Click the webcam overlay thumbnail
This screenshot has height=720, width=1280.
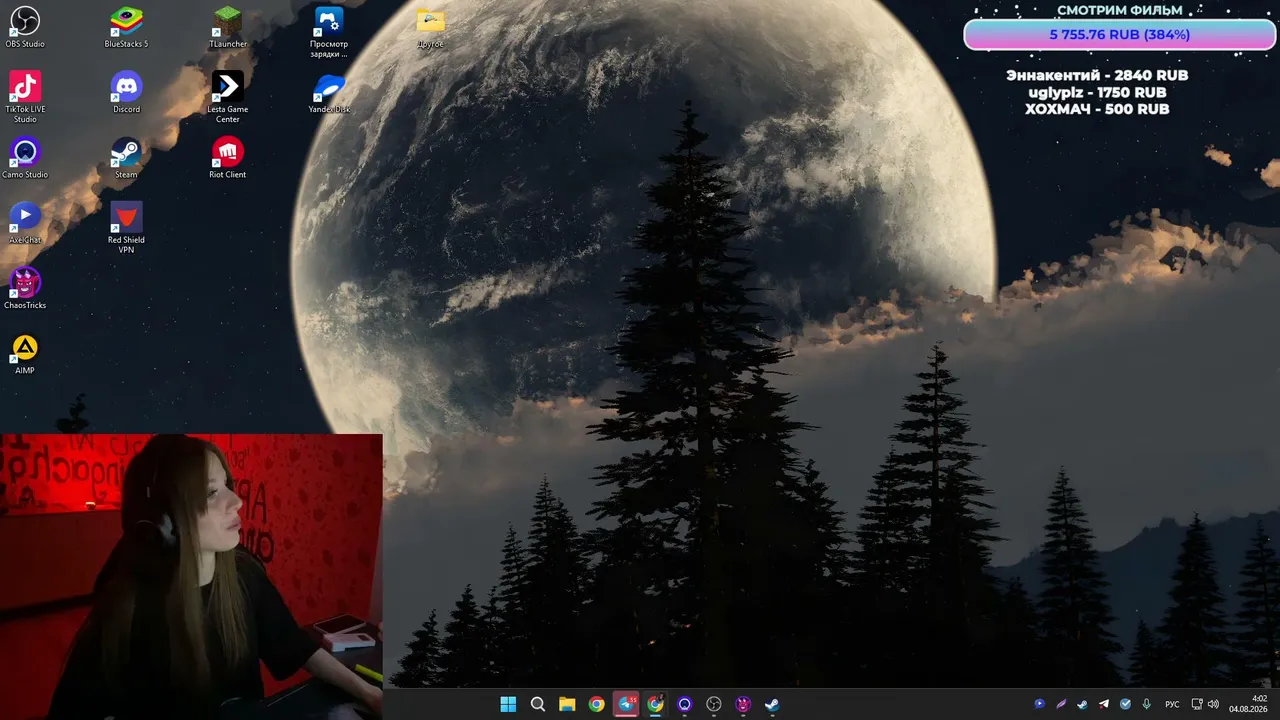[191, 577]
